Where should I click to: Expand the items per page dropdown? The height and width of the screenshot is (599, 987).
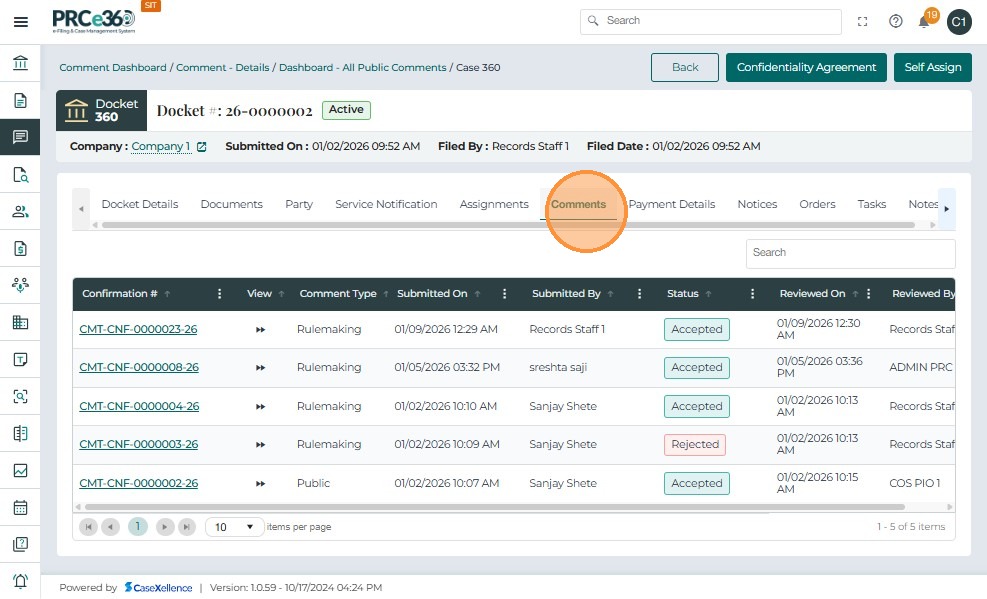point(235,527)
